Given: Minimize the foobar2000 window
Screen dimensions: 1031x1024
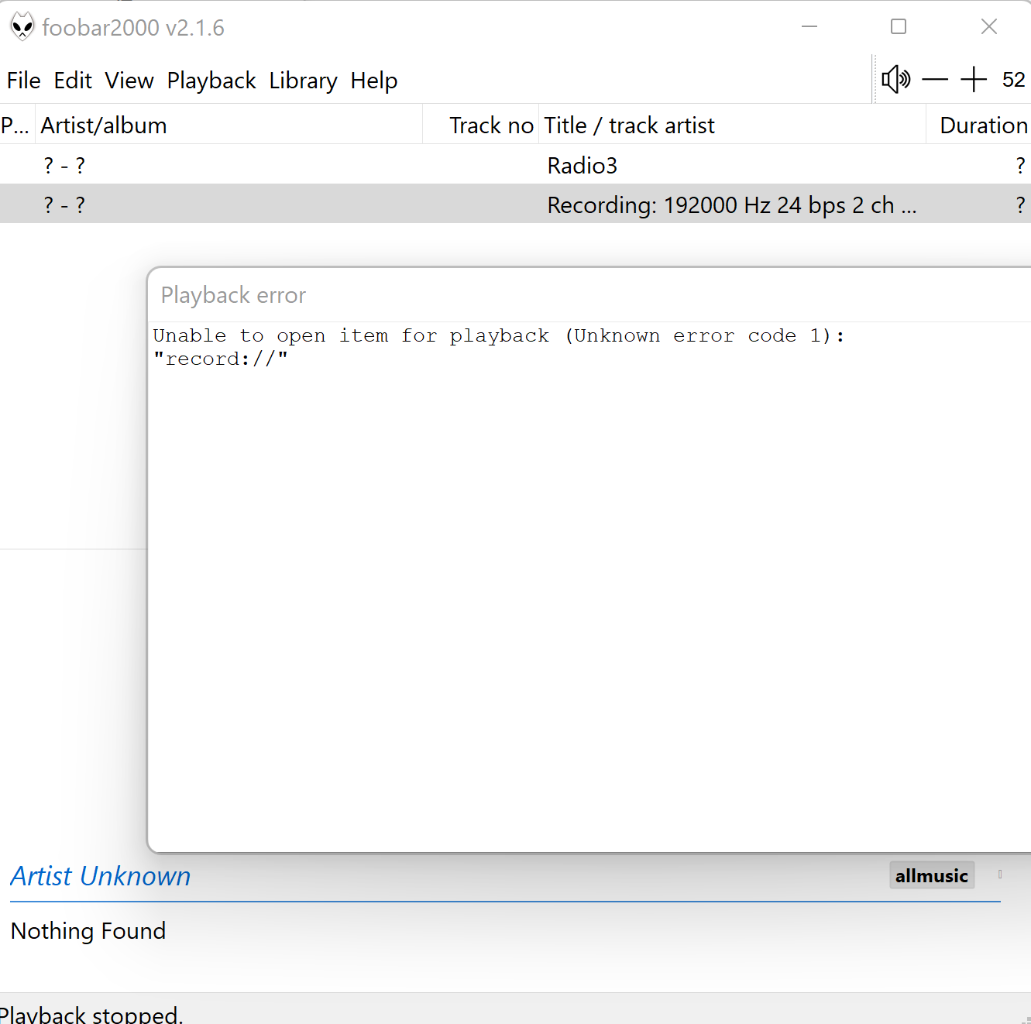Looking at the screenshot, I should click(809, 27).
